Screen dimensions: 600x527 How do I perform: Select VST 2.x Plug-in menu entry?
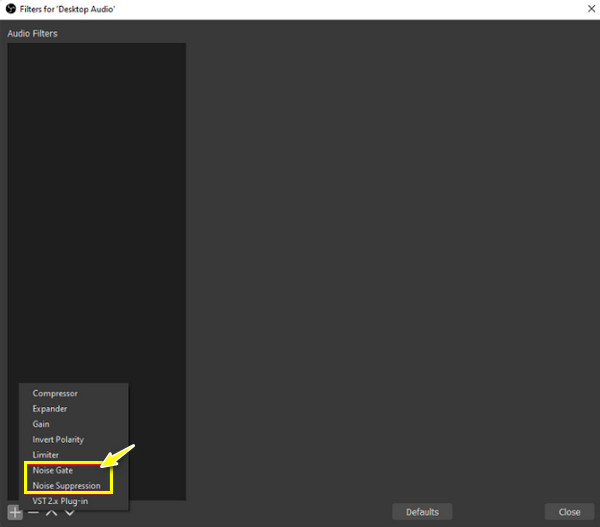(60, 500)
